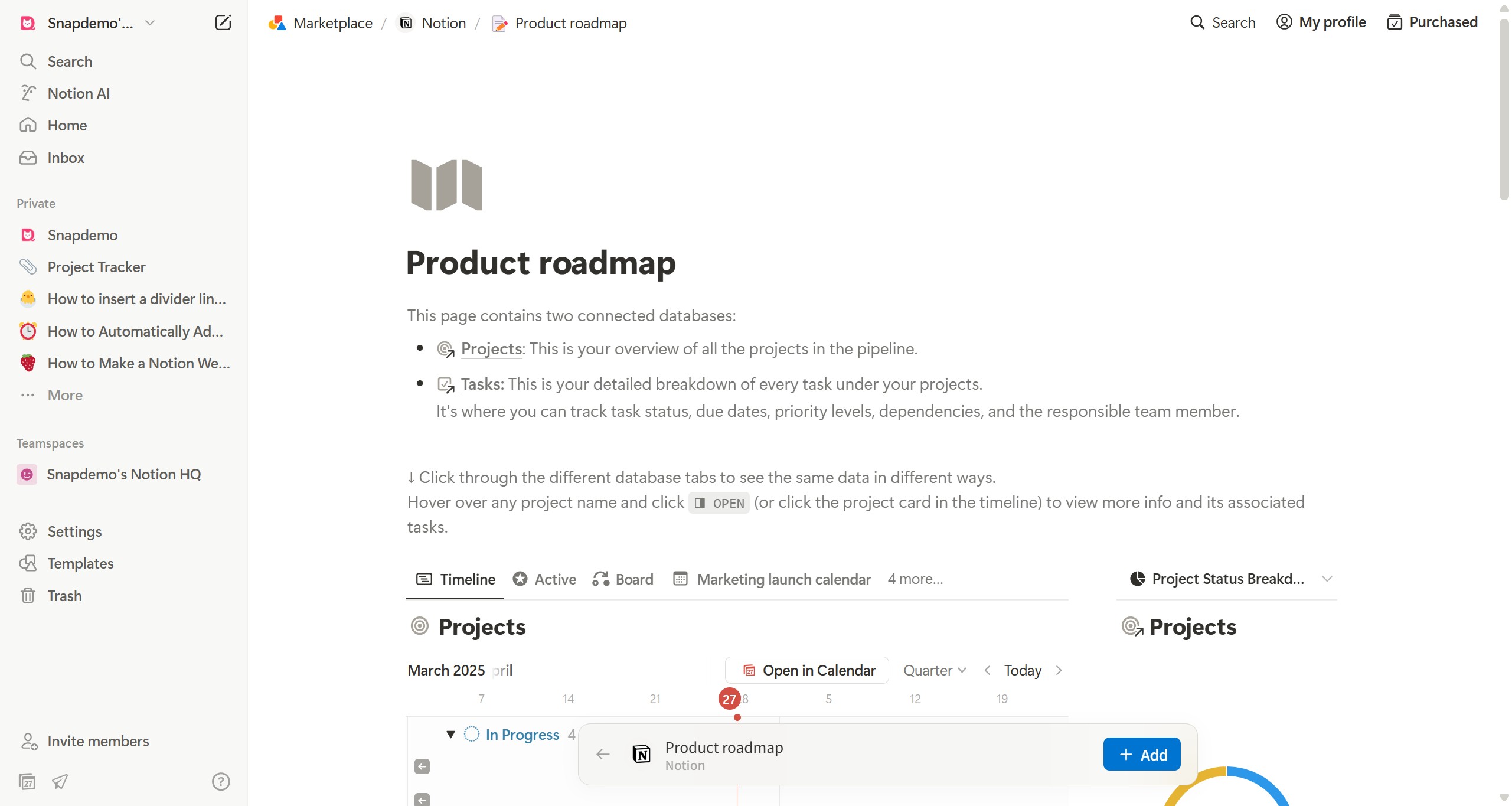Open the Quarter timescale dropdown

(935, 670)
